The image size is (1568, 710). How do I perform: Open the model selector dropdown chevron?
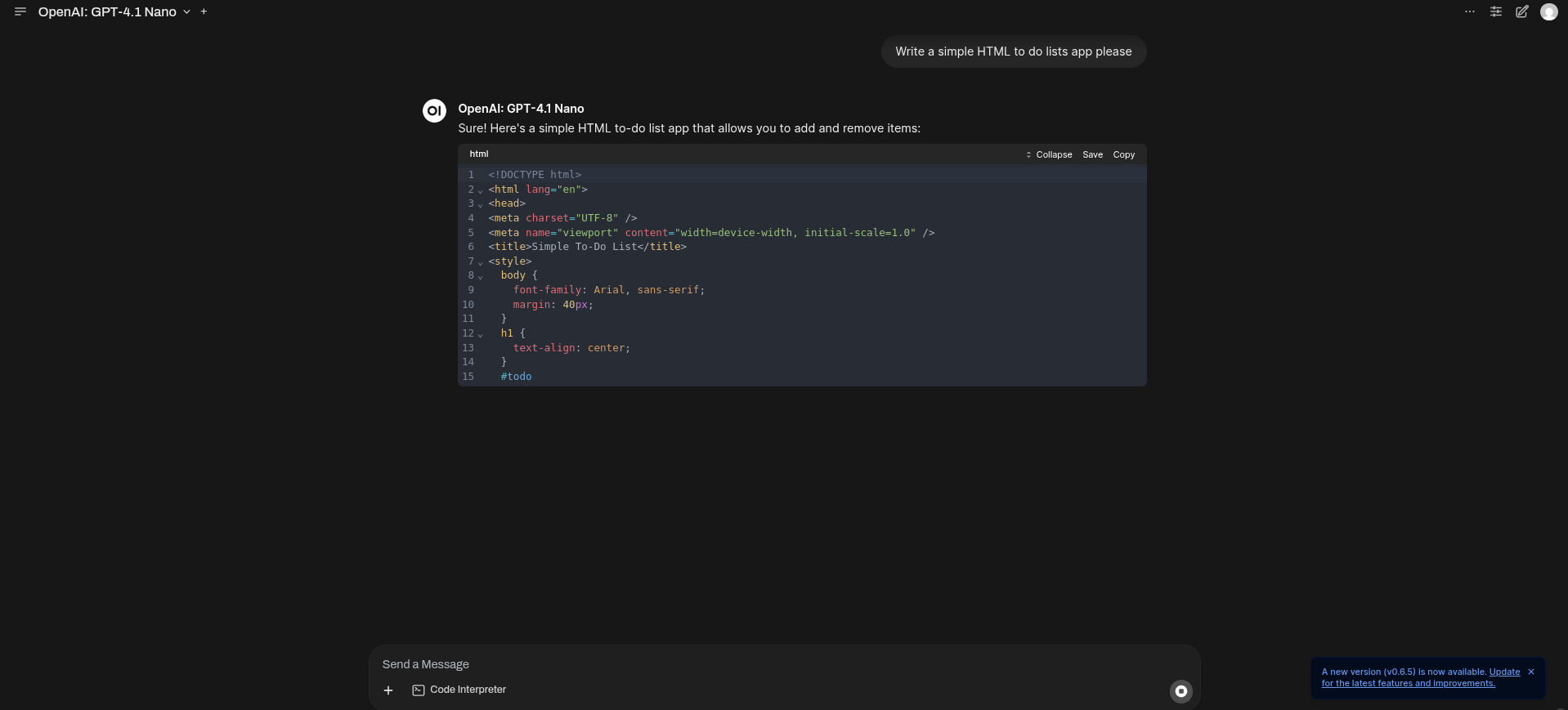[x=186, y=12]
